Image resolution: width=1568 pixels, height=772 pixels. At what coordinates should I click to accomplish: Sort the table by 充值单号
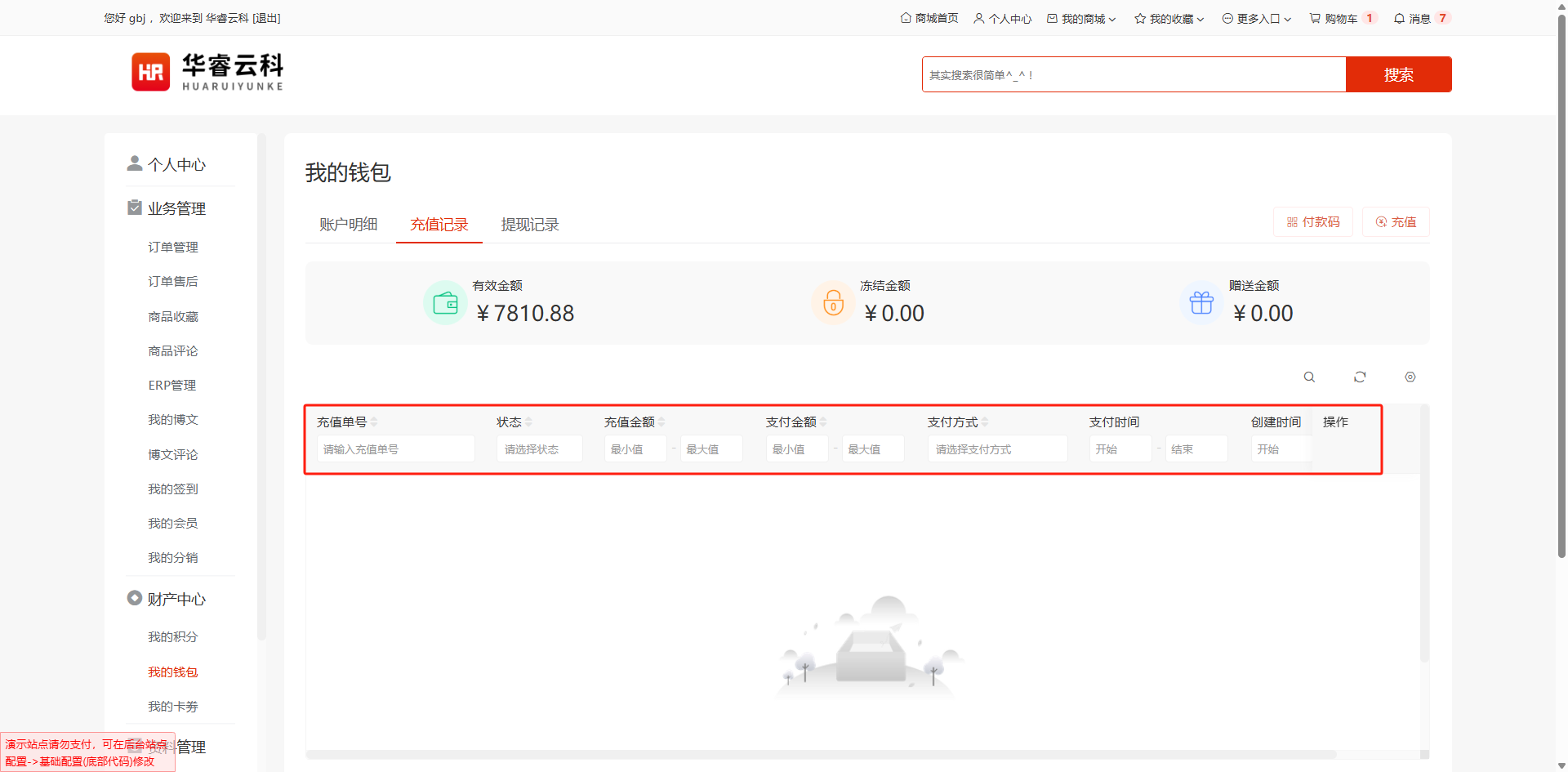374,422
